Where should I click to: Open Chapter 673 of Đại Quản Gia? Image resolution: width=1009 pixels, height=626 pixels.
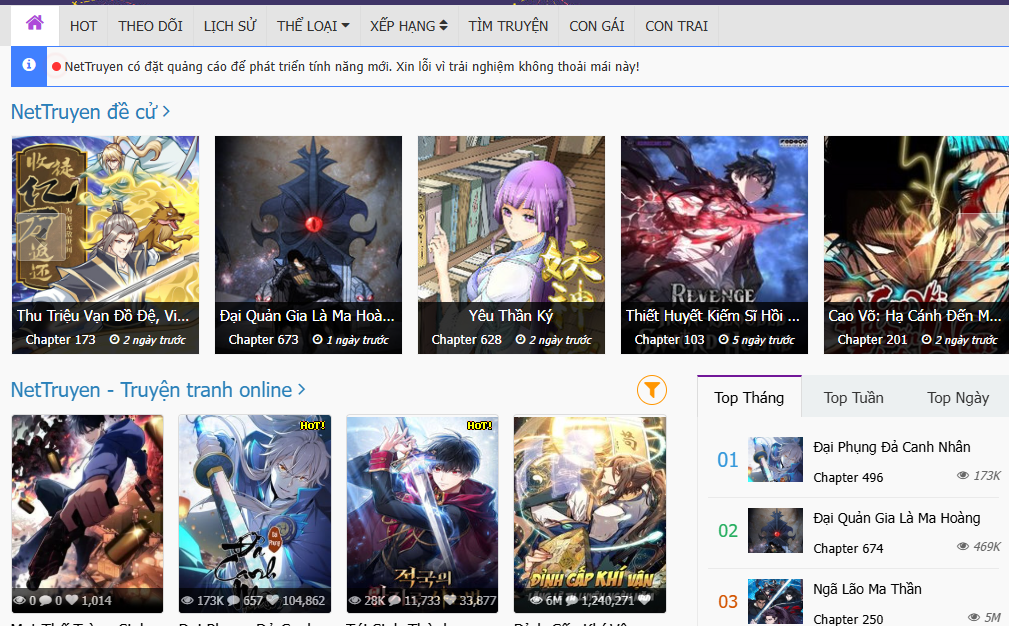click(x=263, y=340)
